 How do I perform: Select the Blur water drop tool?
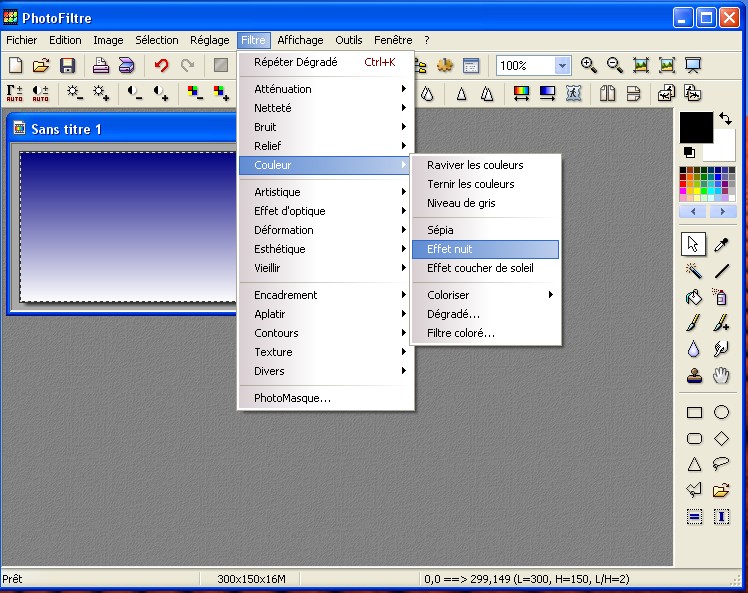[x=694, y=349]
